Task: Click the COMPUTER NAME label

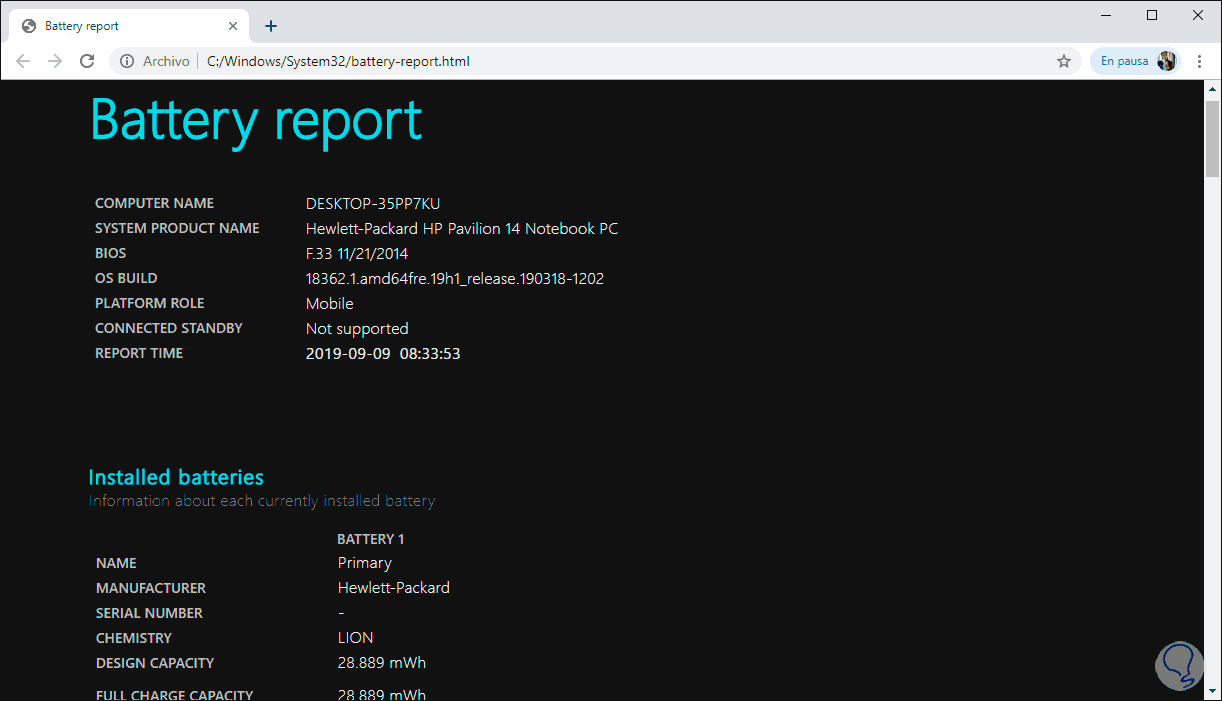Action: (x=154, y=203)
